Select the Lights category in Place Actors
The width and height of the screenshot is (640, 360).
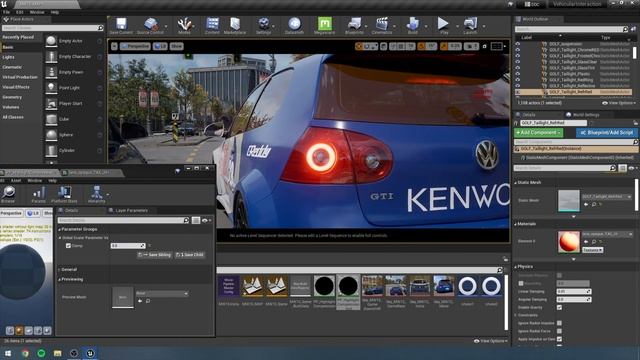pyautogui.click(x=9, y=57)
